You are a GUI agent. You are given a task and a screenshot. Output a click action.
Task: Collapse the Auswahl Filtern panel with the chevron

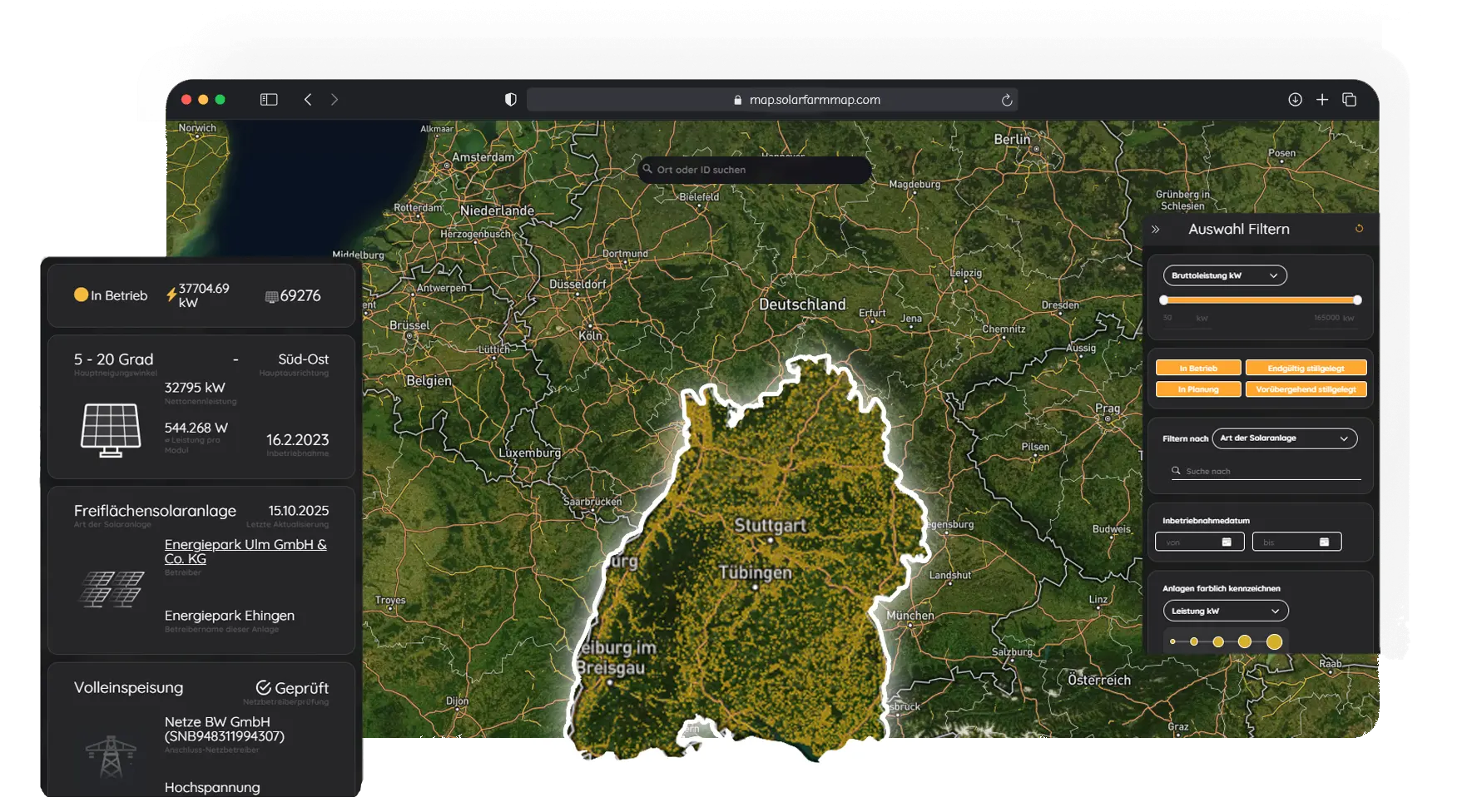click(1155, 227)
